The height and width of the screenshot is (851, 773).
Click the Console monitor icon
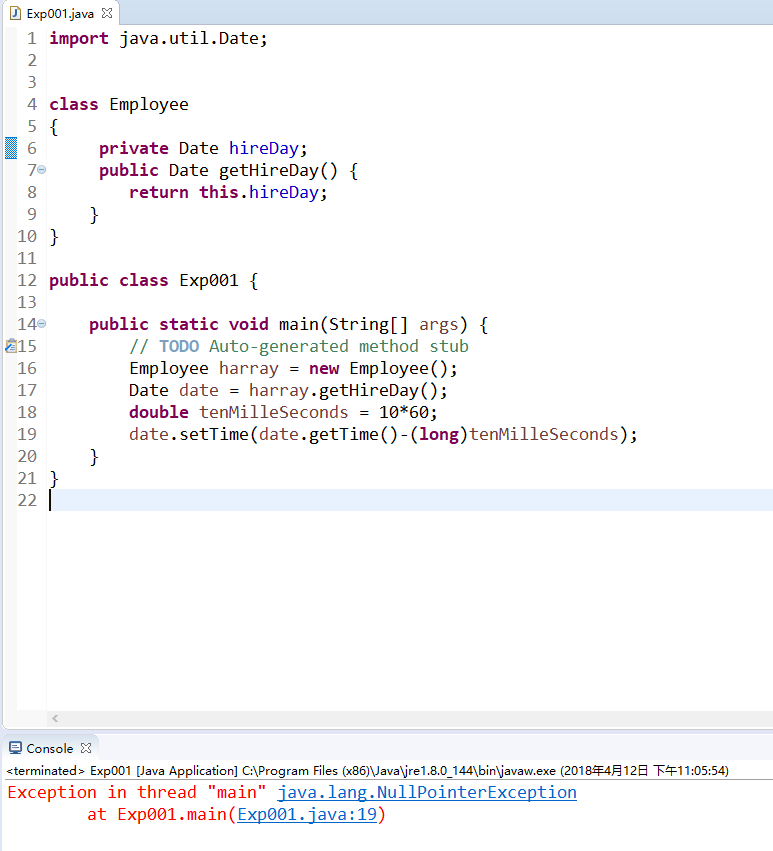click(15, 748)
